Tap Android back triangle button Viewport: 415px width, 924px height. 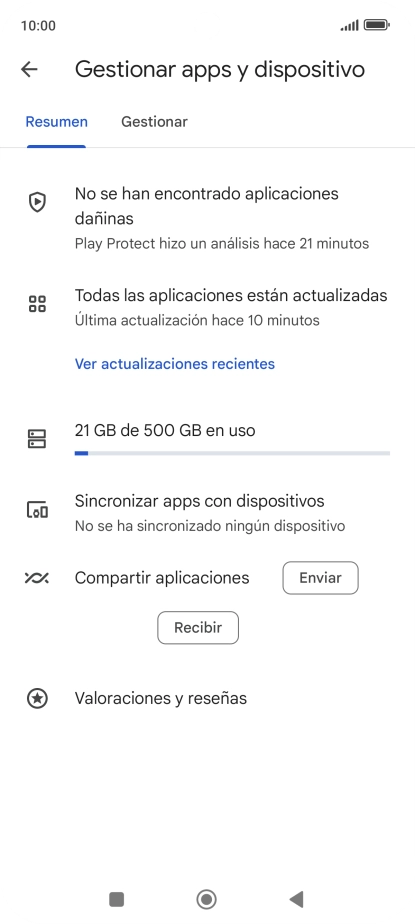coord(297,899)
